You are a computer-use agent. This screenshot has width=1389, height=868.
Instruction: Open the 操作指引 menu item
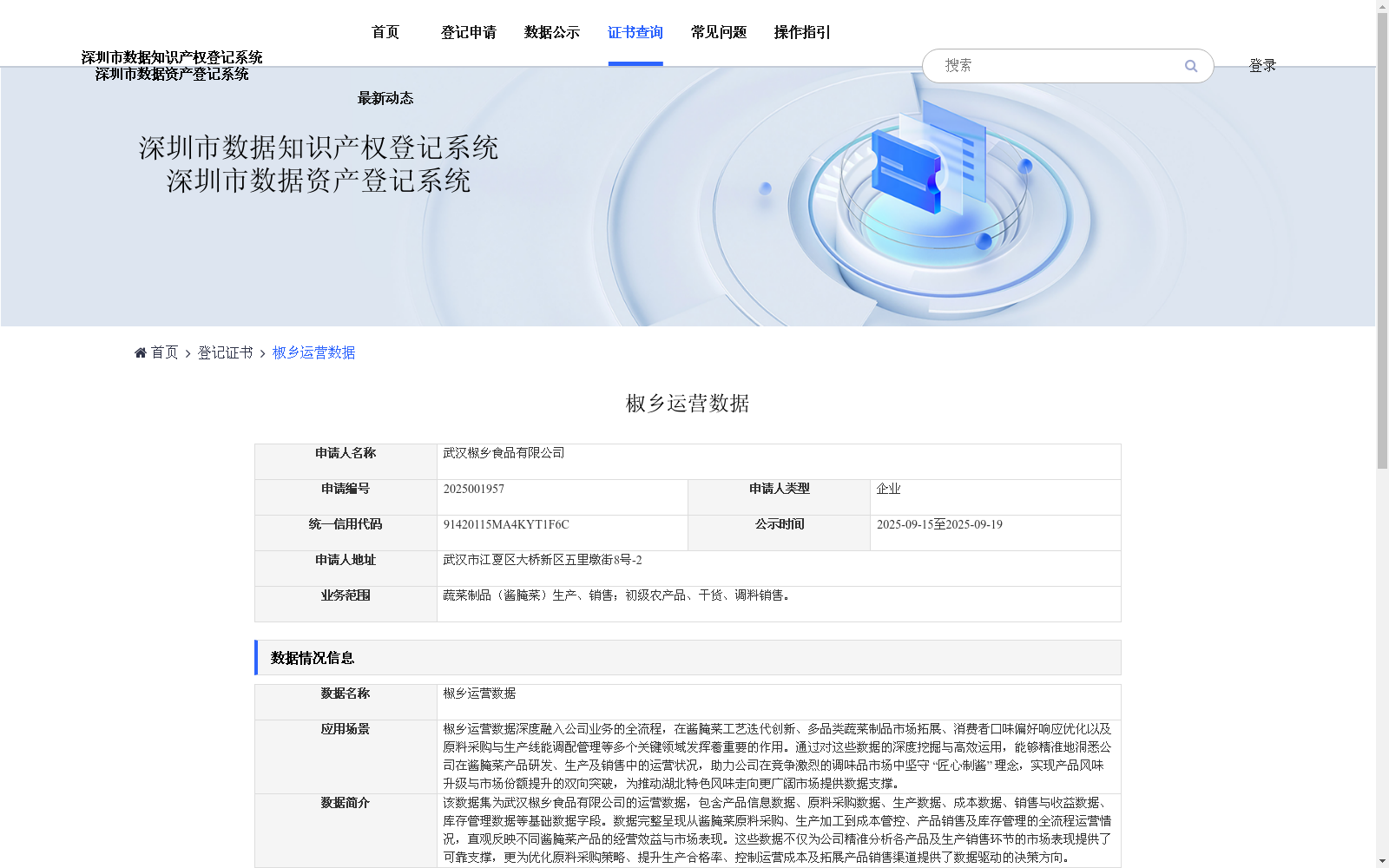802,32
